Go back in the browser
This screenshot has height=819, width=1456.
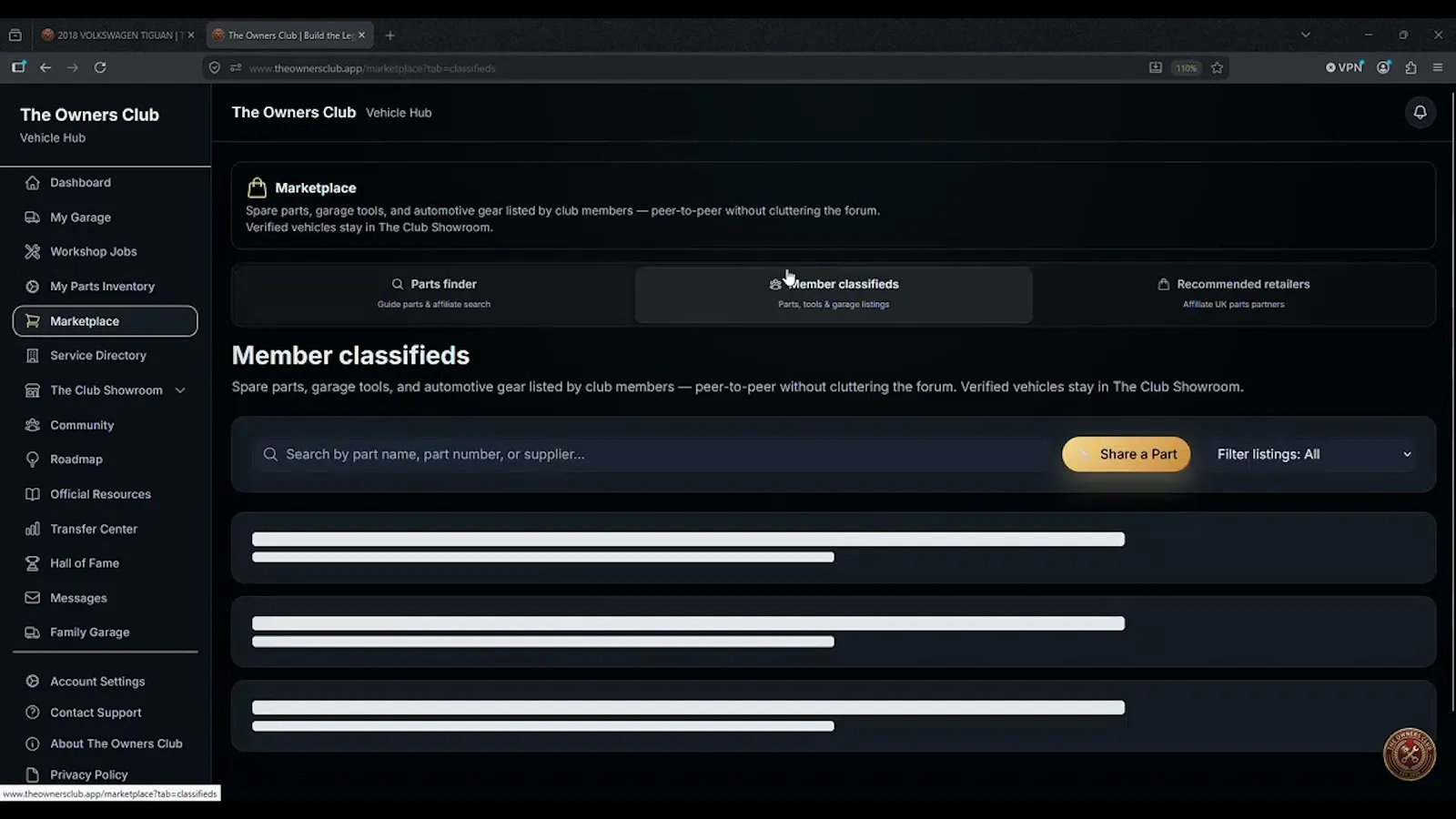click(45, 67)
